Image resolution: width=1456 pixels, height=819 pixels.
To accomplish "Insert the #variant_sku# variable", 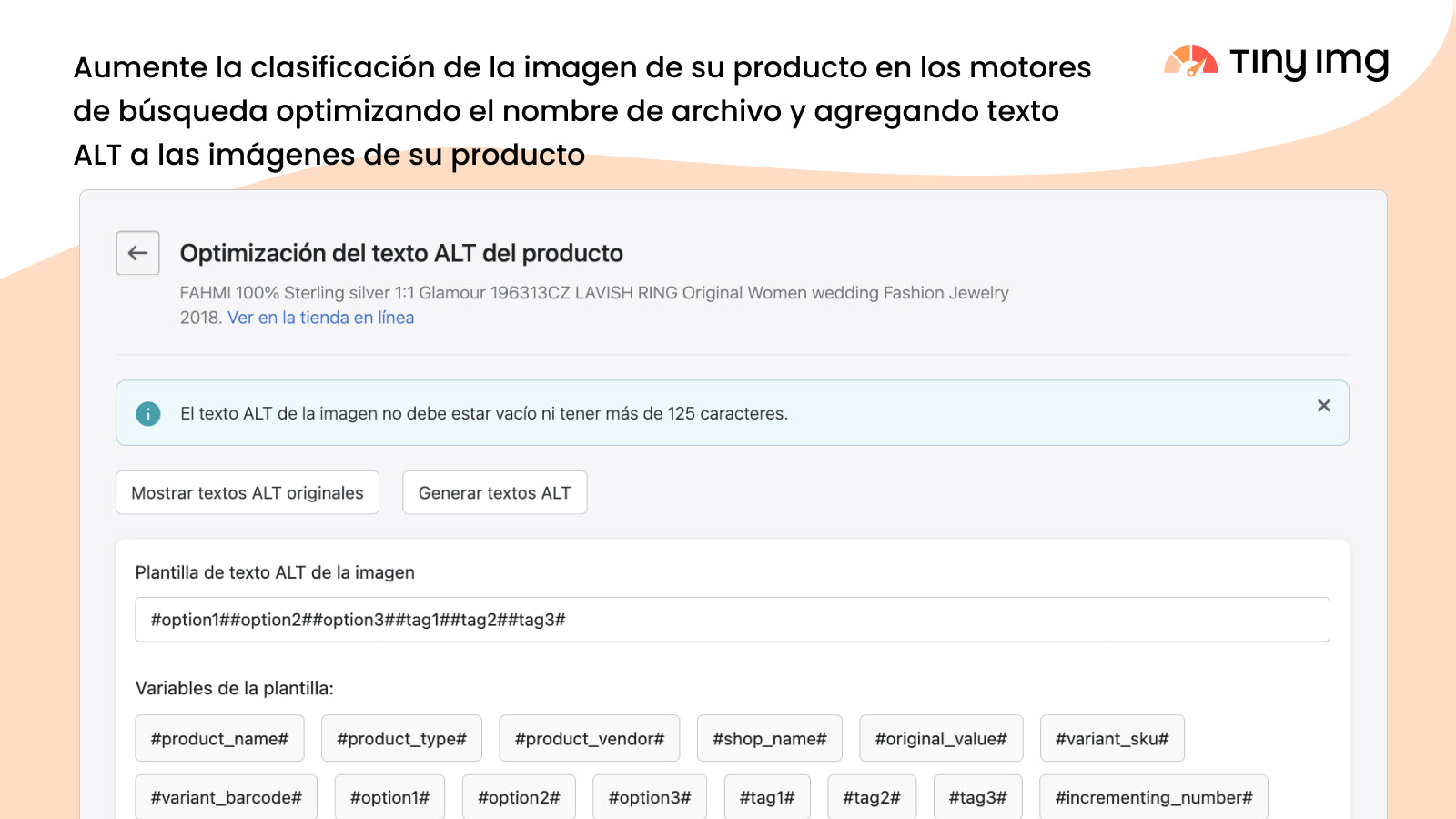I will [x=1112, y=738].
